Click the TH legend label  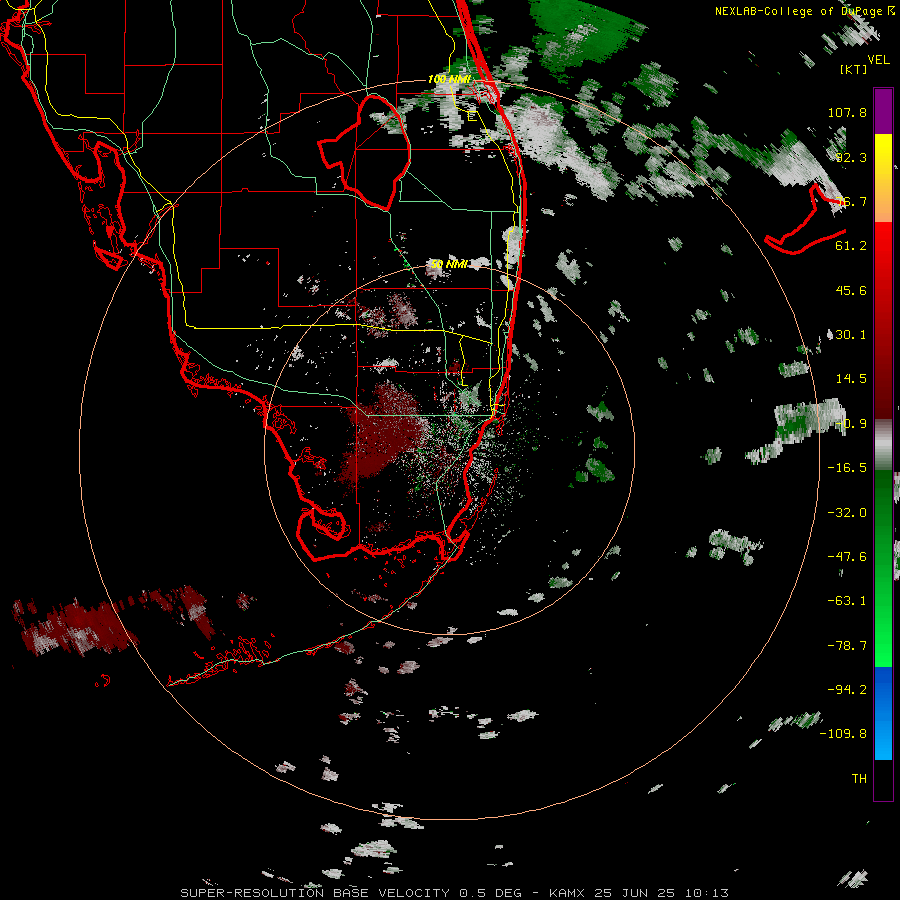(x=859, y=779)
